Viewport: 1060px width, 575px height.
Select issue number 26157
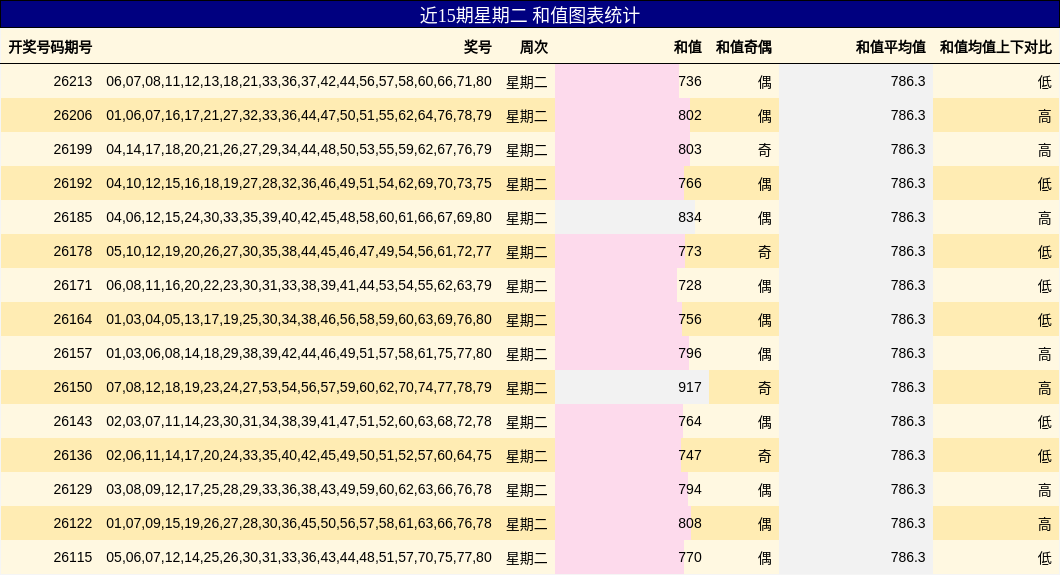[73, 353]
